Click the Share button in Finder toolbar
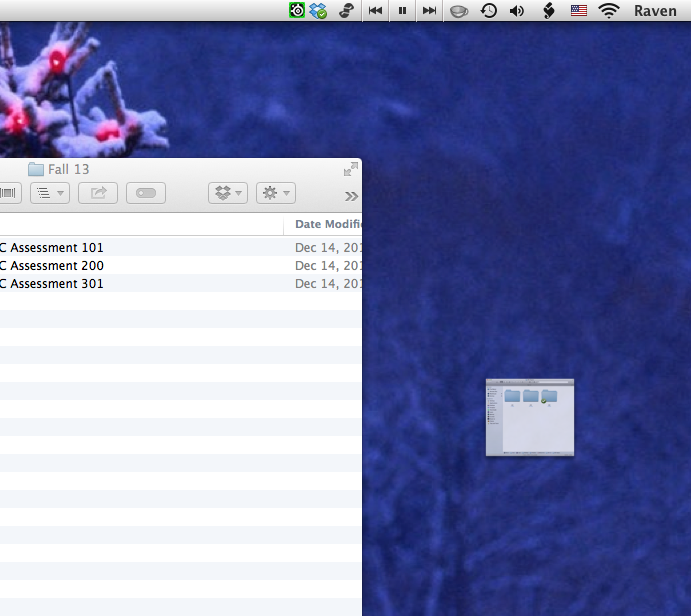 coord(98,193)
